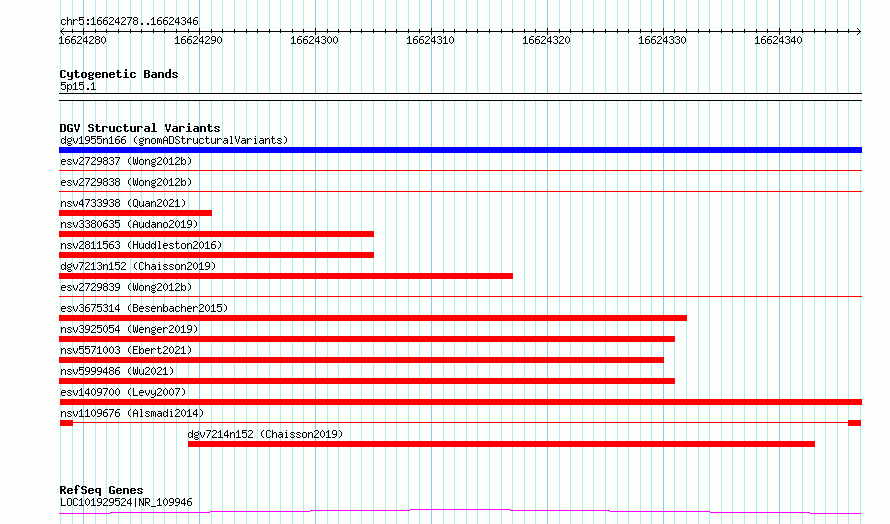The height and width of the screenshot is (524, 890).
Task: Select the red bar under dgv7214n152
Action: point(501,444)
